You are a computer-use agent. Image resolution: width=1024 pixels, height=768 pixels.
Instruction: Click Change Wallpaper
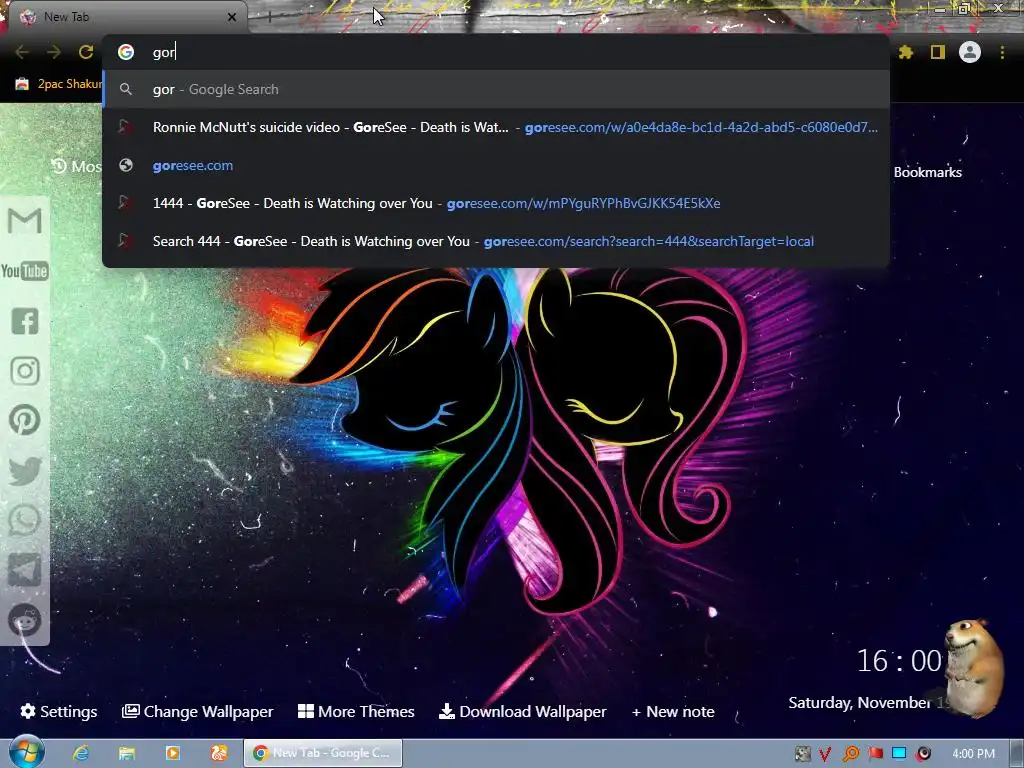[x=197, y=711]
